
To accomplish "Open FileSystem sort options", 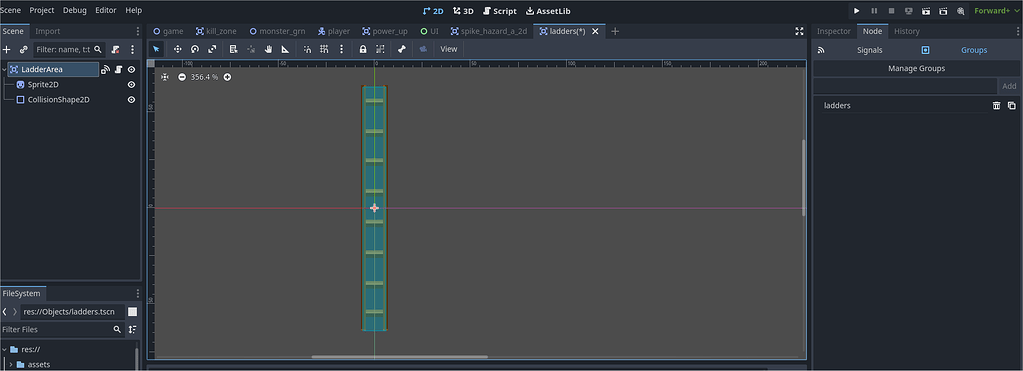I will coord(132,329).
